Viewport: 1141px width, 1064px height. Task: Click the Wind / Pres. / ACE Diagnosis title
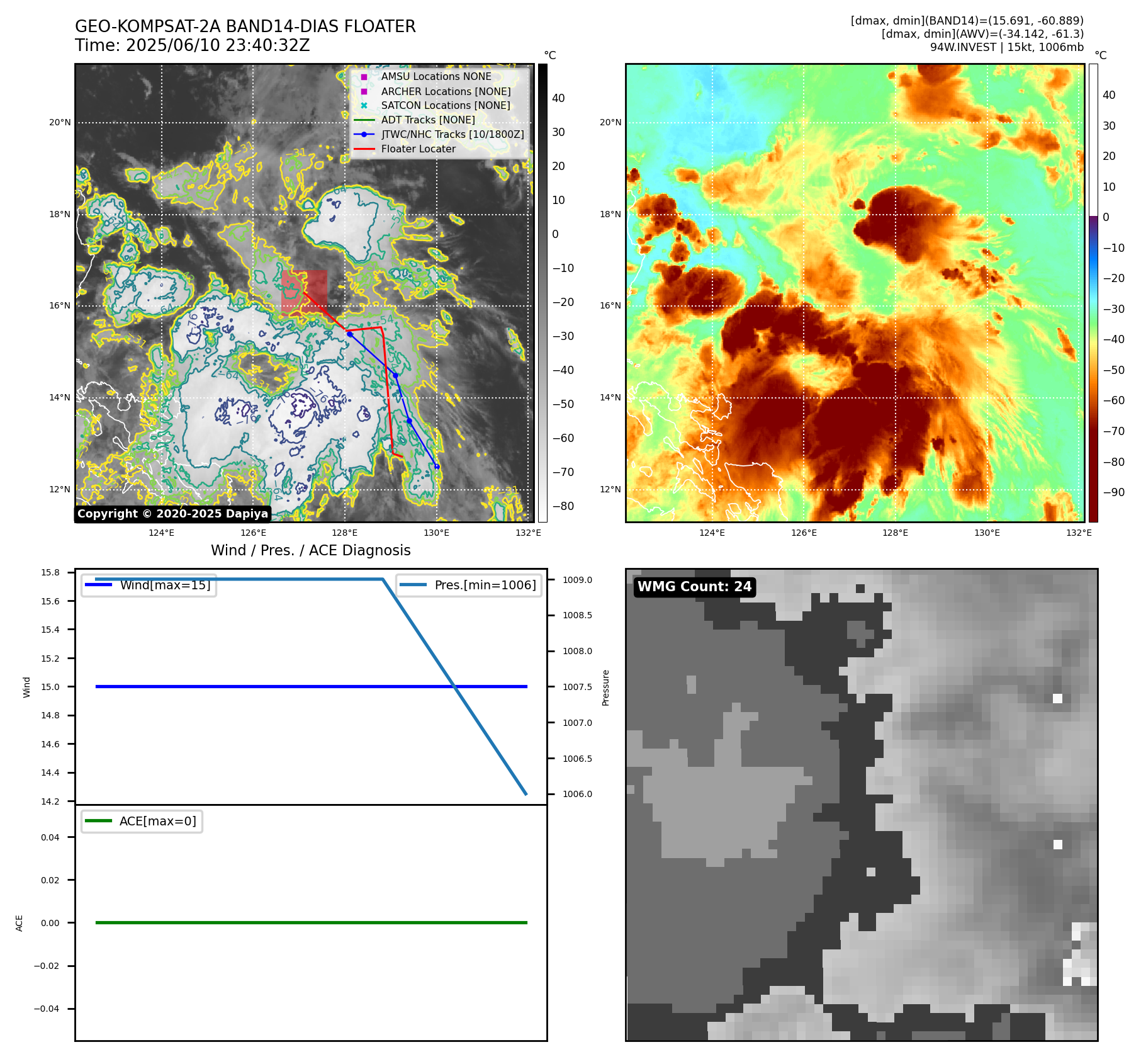pos(310,550)
